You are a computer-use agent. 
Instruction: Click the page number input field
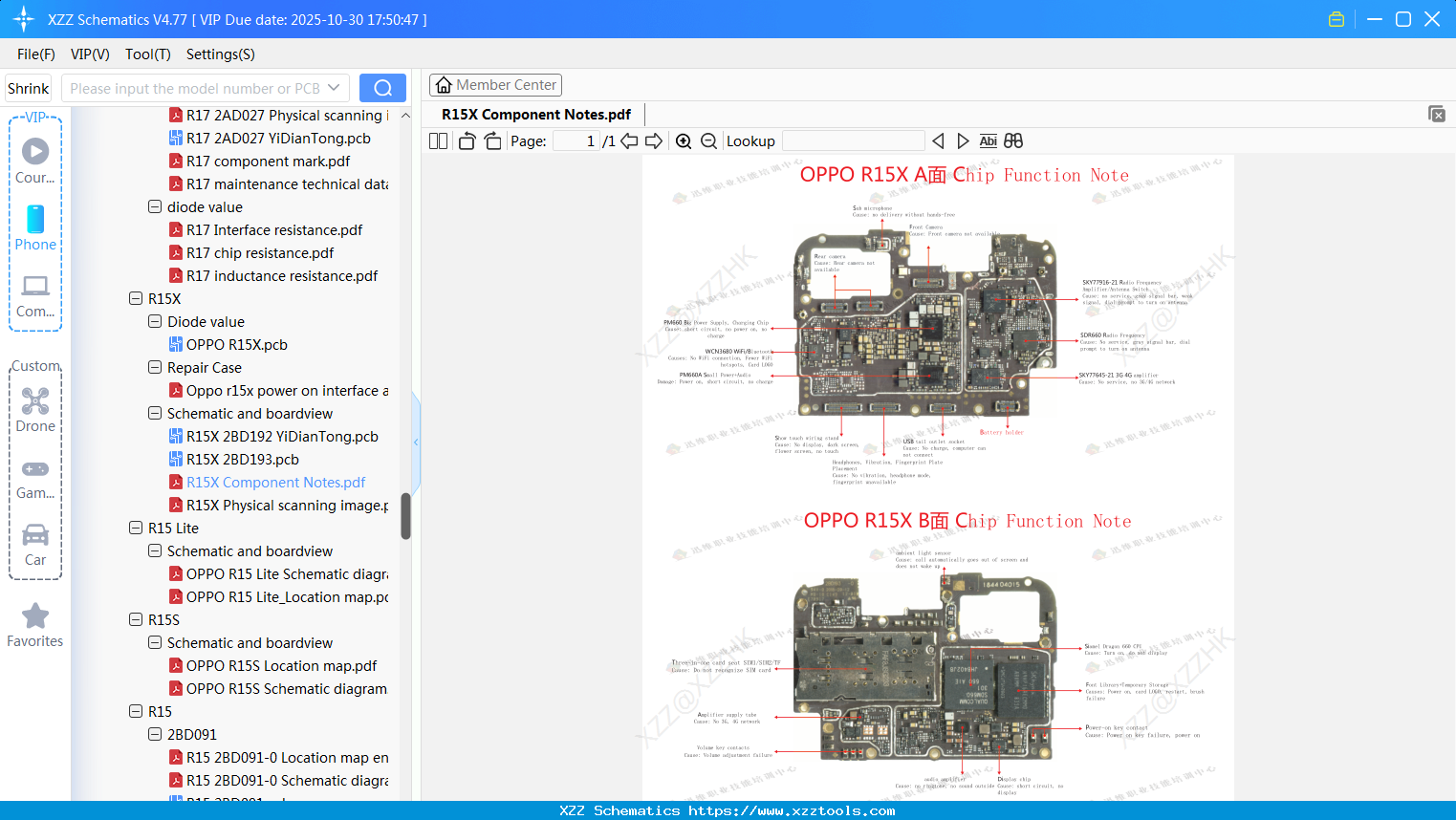pos(576,141)
